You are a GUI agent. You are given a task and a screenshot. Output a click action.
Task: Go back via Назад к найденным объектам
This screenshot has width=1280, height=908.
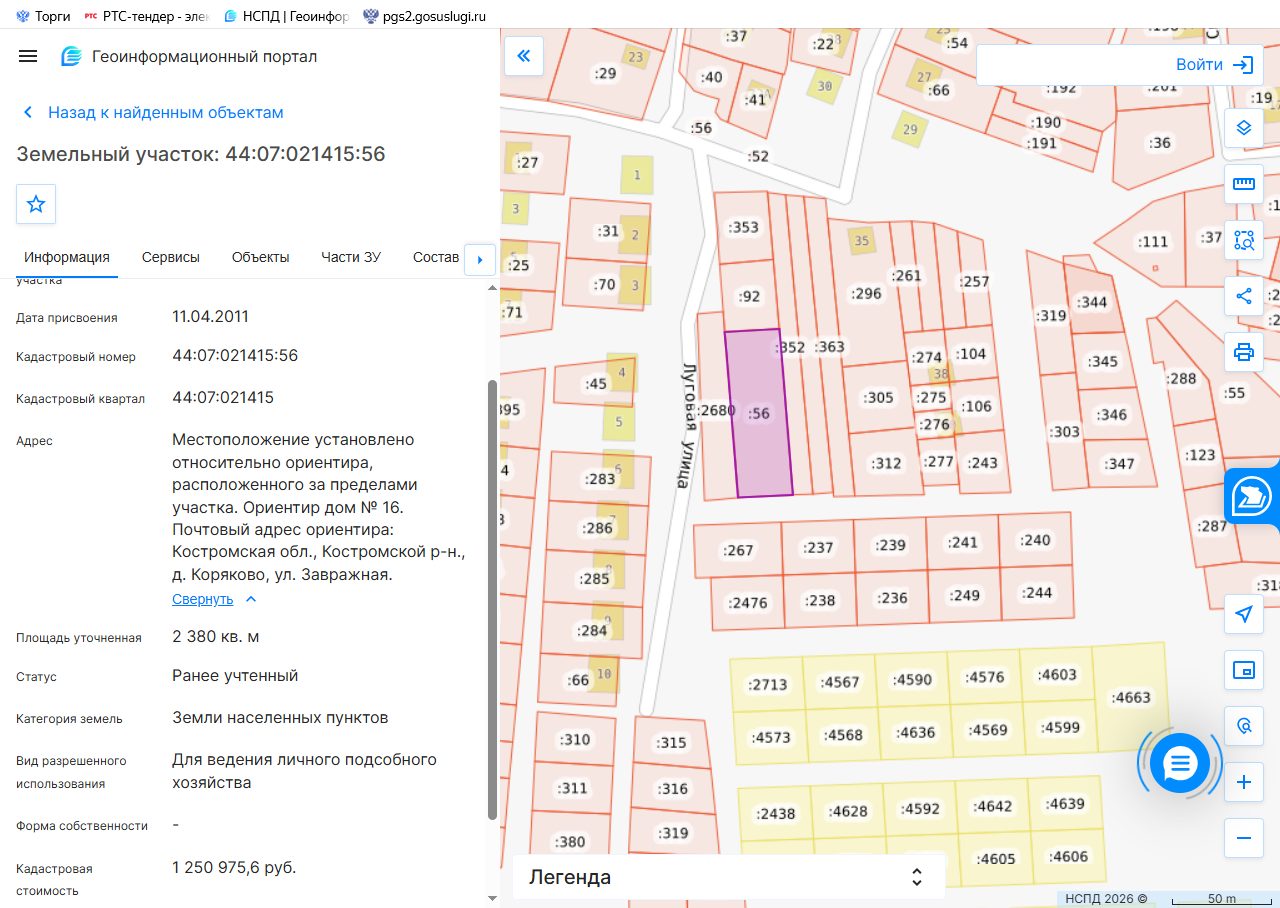click(155, 112)
